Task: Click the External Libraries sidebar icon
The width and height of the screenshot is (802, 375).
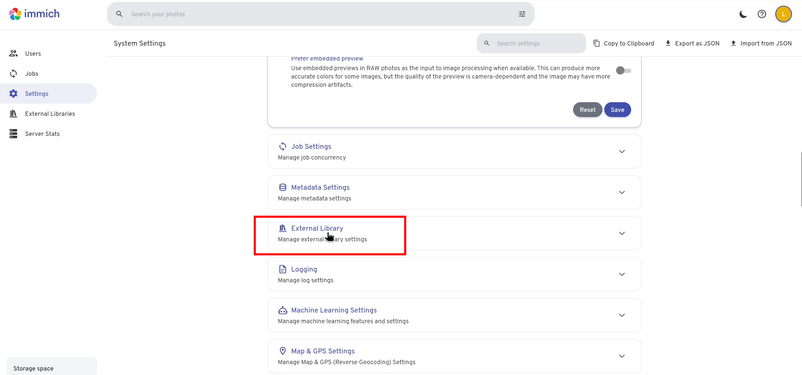Action: tap(14, 114)
